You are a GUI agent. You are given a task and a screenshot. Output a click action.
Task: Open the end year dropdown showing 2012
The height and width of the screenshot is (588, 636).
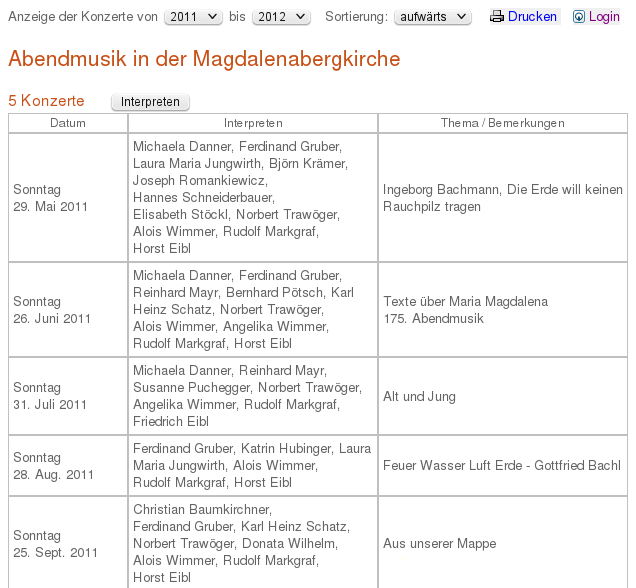pos(281,17)
